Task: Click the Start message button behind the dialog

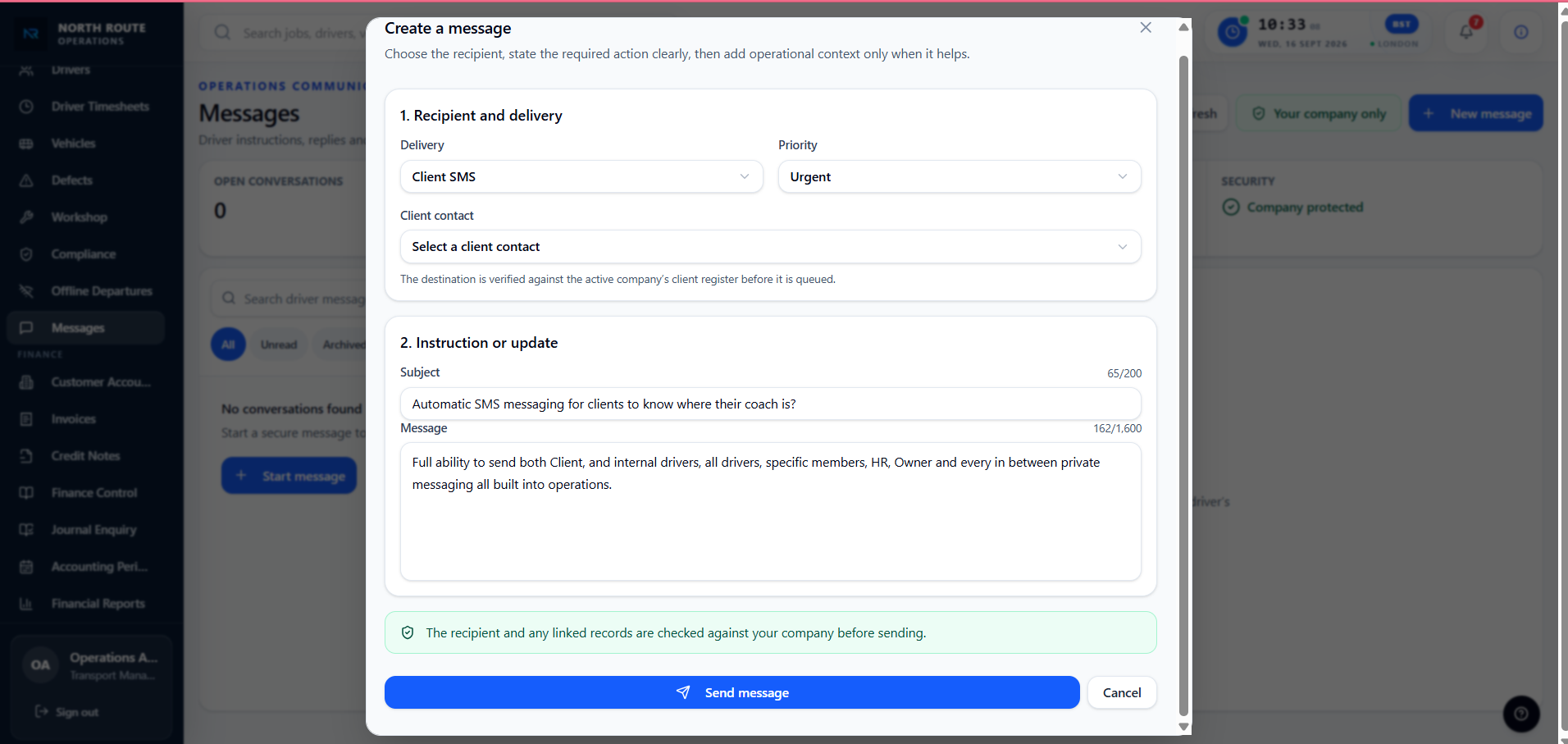Action: 289,476
